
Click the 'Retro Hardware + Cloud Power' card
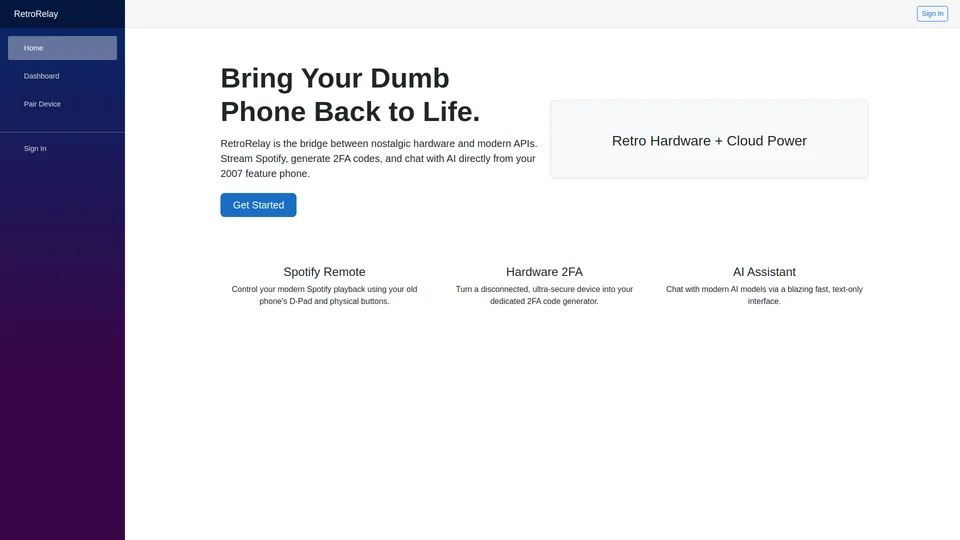(x=709, y=140)
